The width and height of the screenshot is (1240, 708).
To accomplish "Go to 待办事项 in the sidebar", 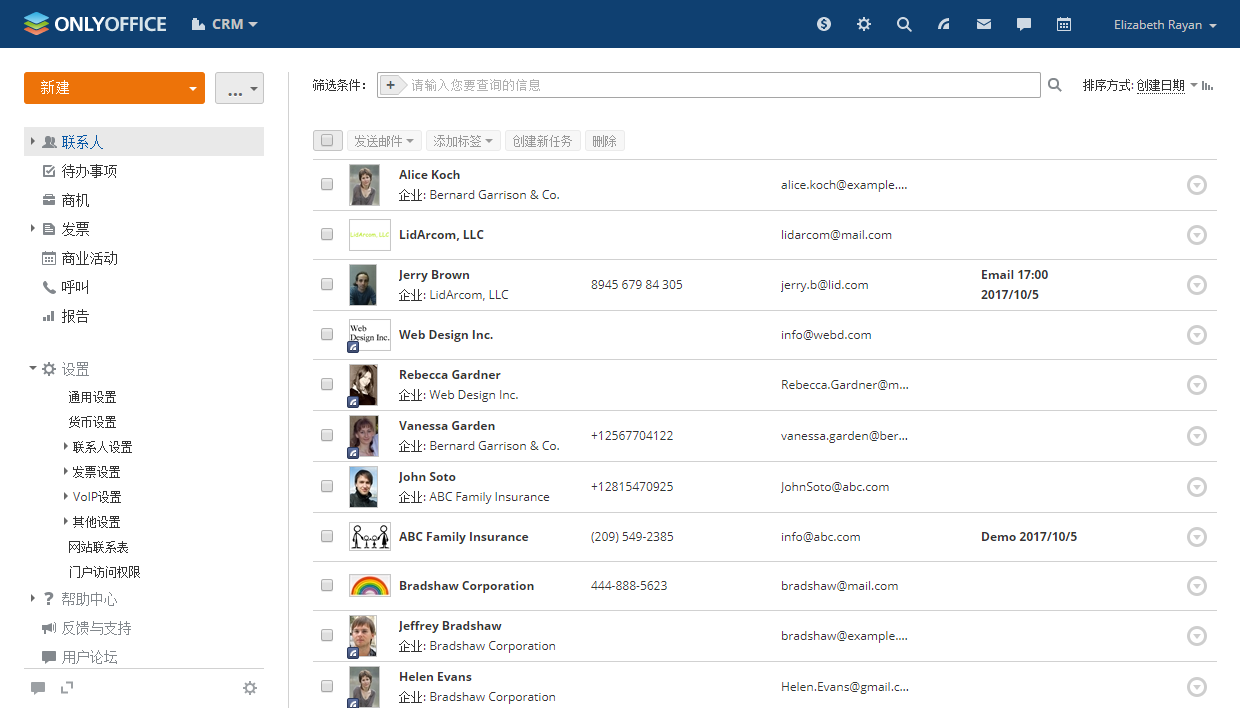I will [x=89, y=171].
